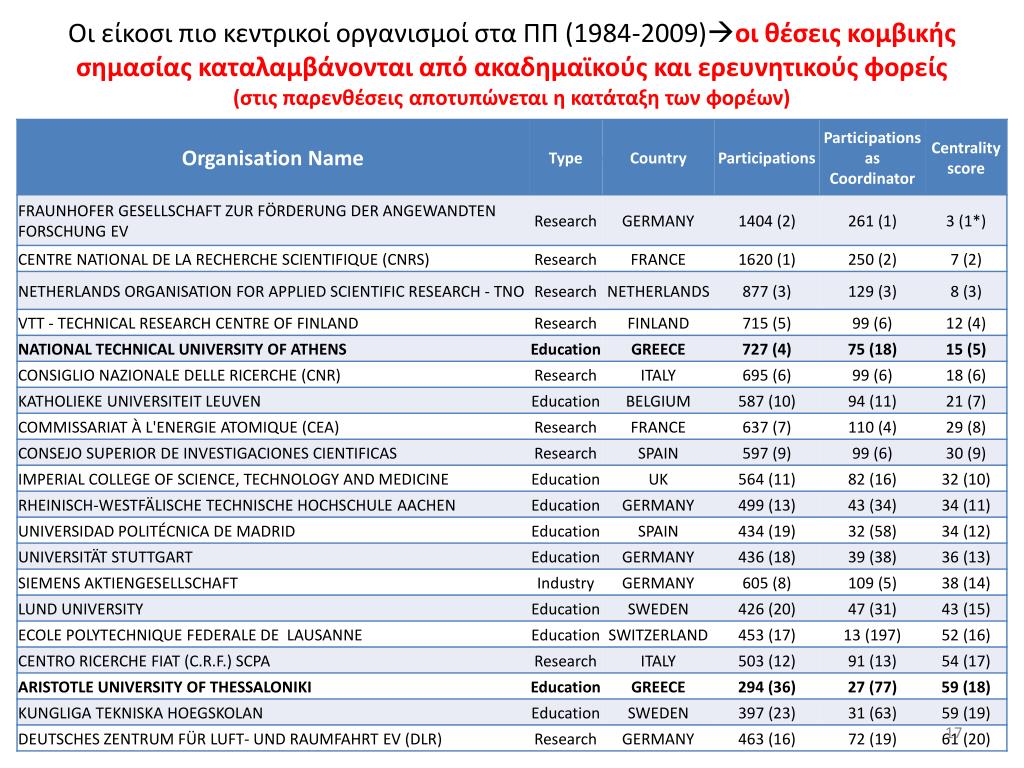Select RHEINISCH-WESTFÄLISCHE TECHNISCHE HOCHSCHULE AACHEN
1024x768 pixels.
point(237,505)
